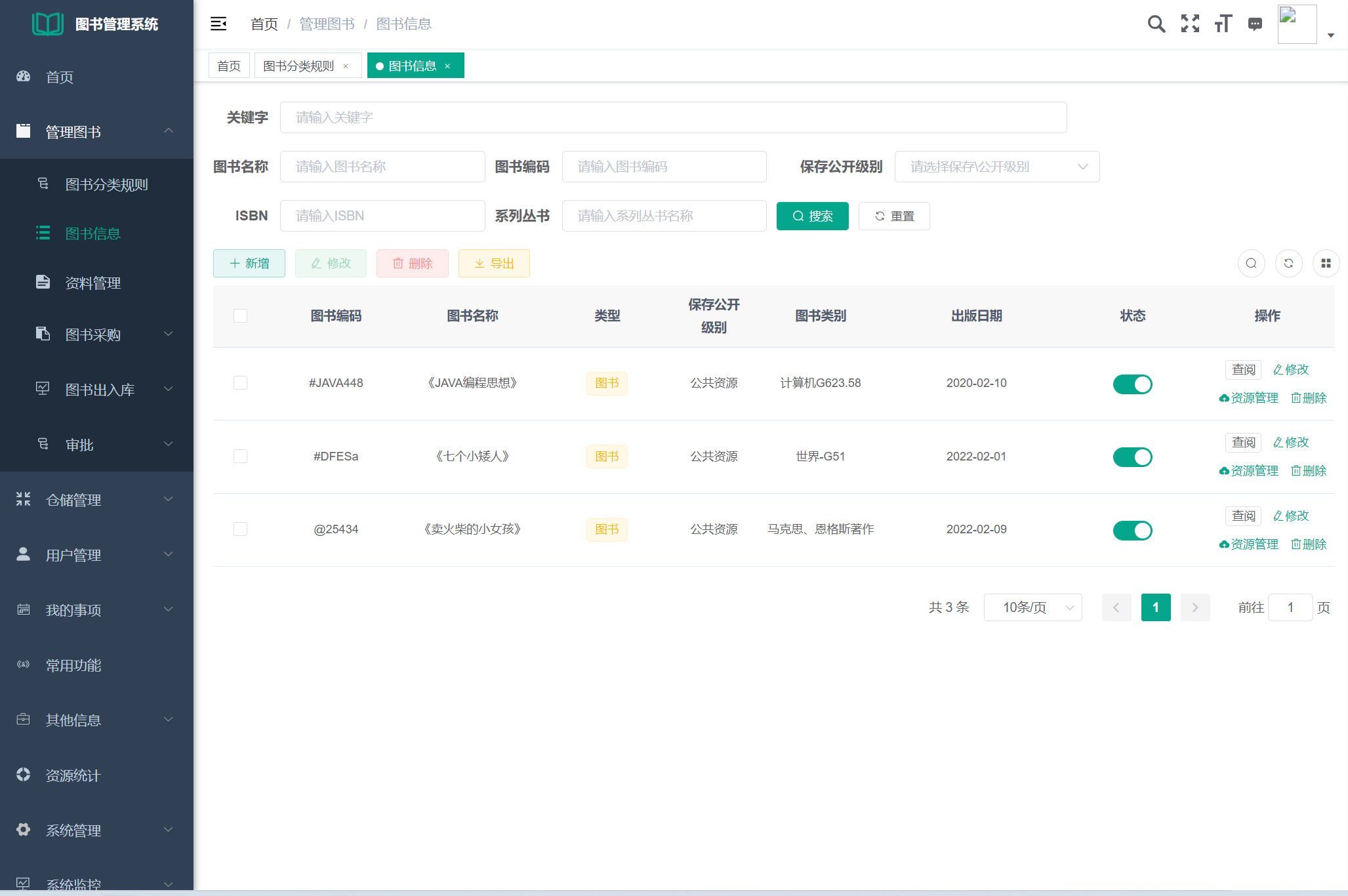Turn off status switch for #JAVA448

point(1132,384)
